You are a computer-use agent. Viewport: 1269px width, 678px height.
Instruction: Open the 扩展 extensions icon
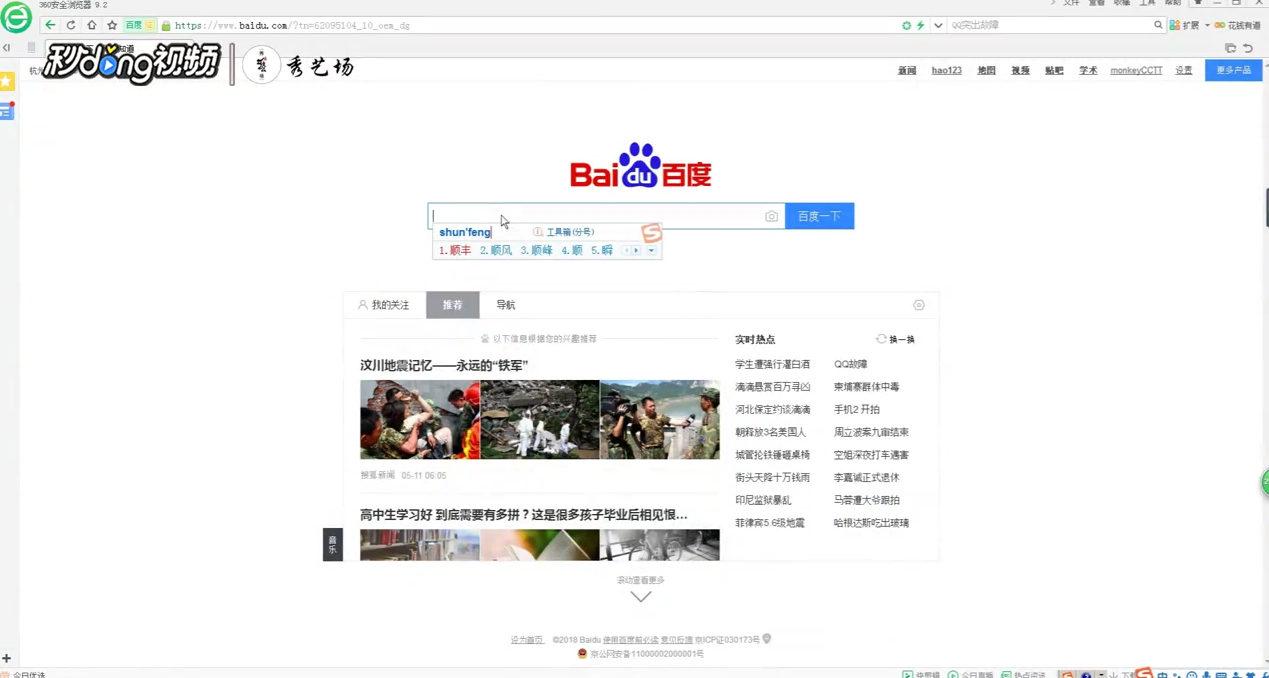(1185, 25)
